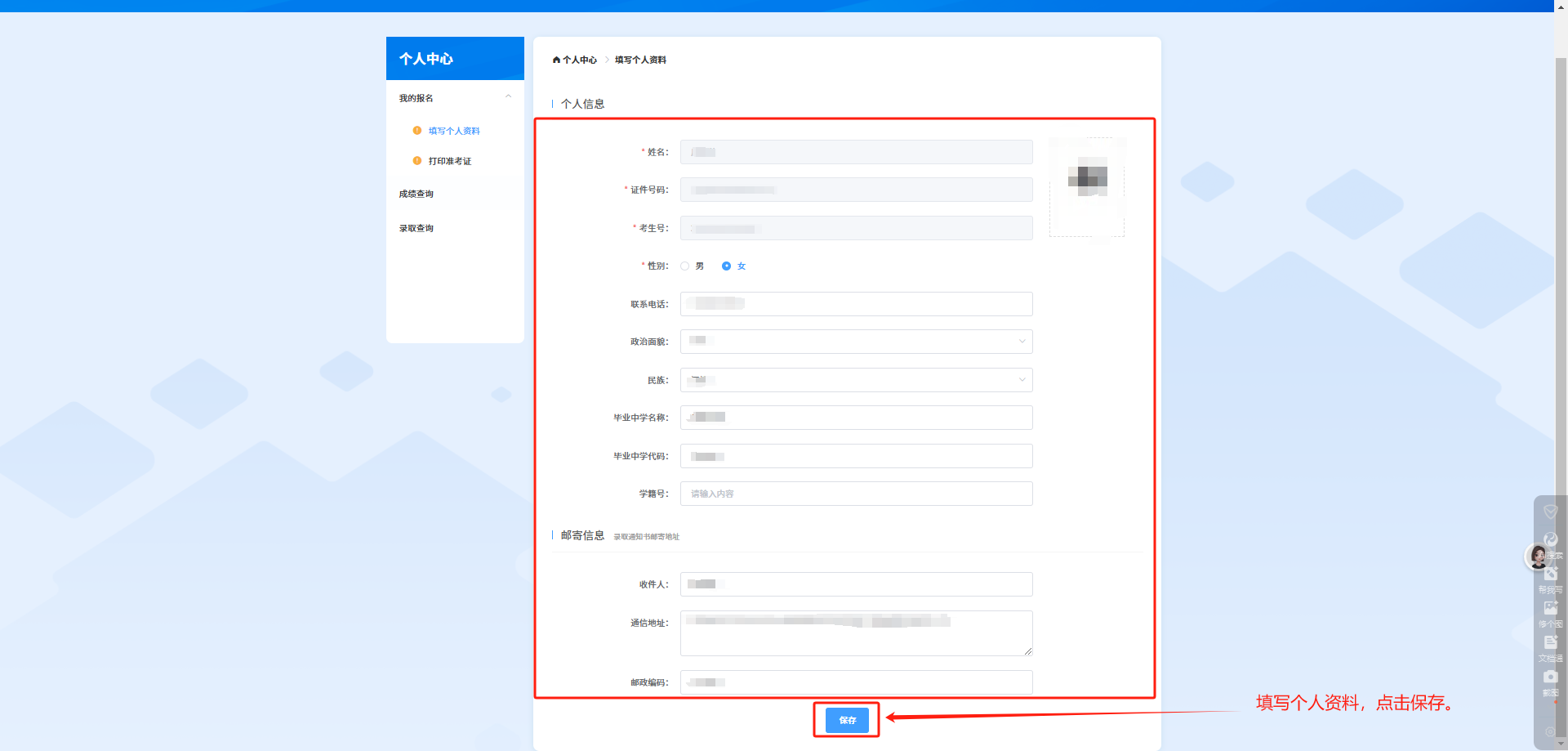Open the 民族 dropdown
The height and width of the screenshot is (751, 1568).
click(x=856, y=380)
